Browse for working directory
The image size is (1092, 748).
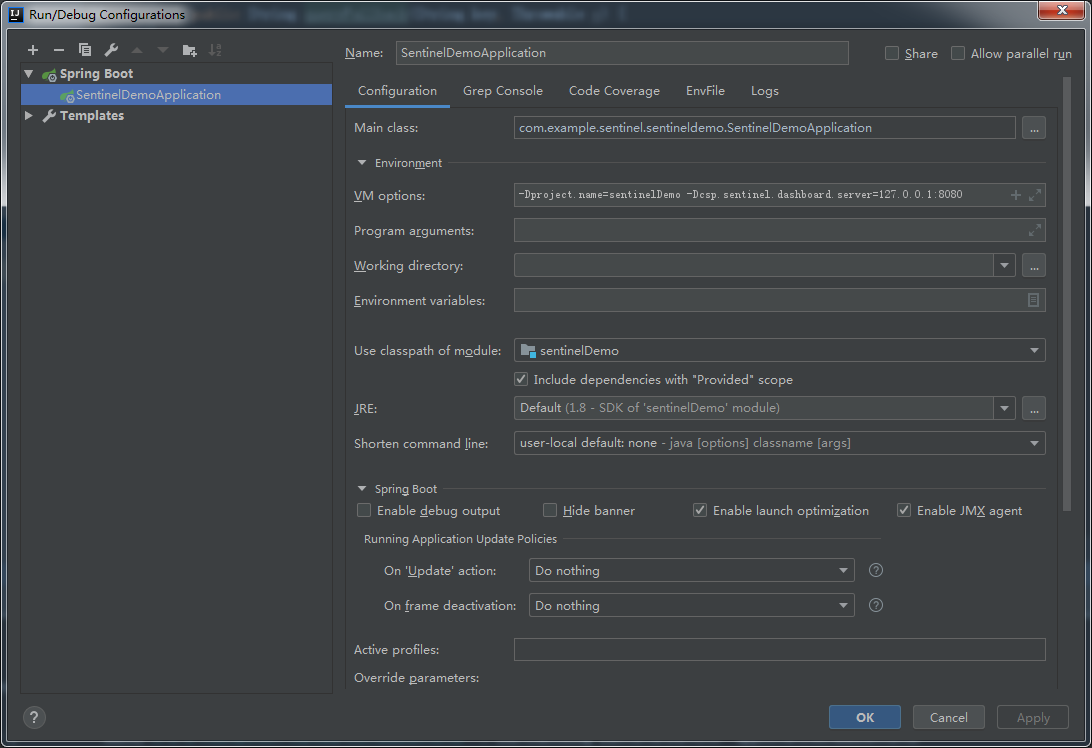click(1034, 265)
